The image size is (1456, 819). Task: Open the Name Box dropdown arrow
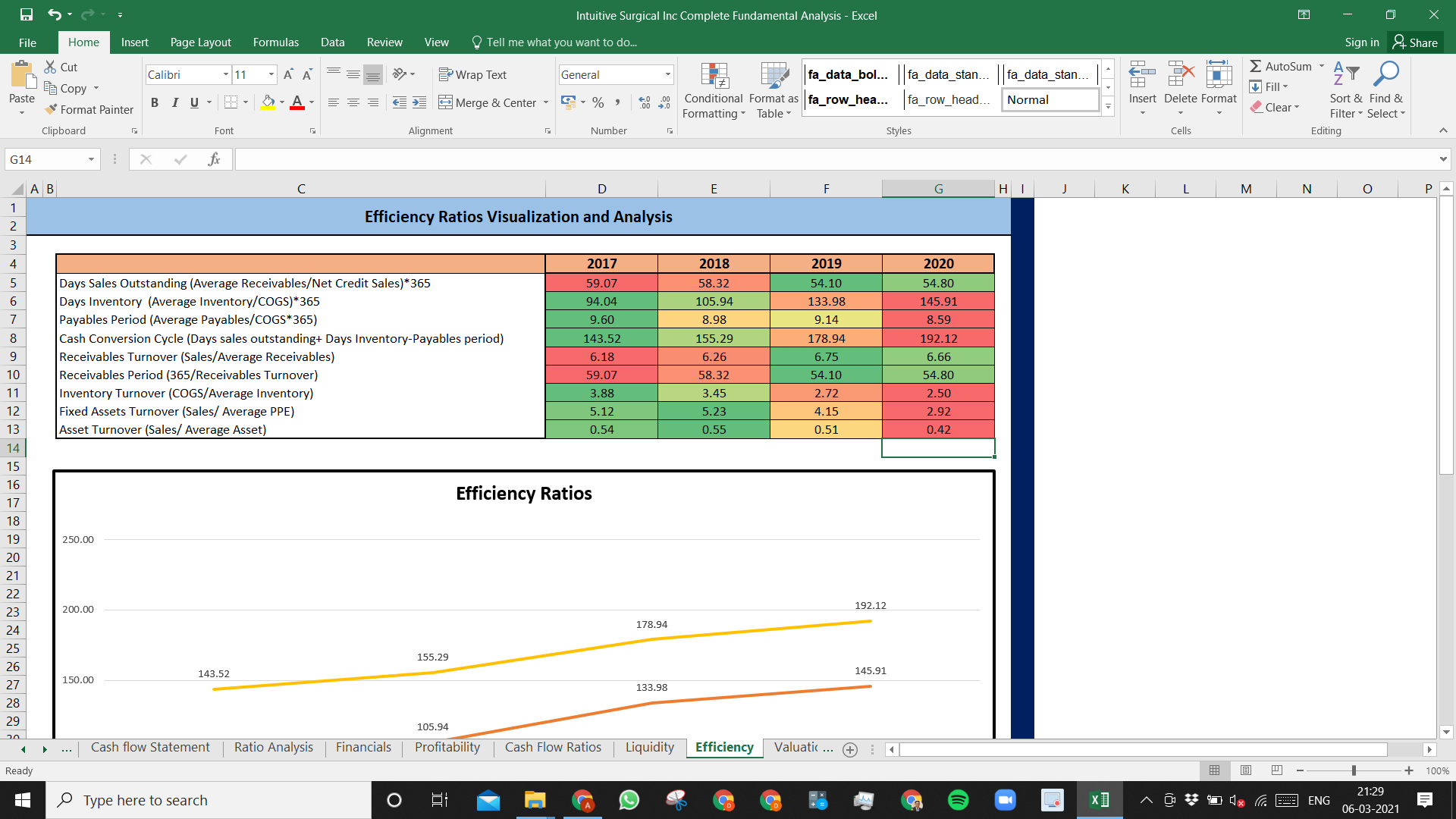(x=91, y=159)
